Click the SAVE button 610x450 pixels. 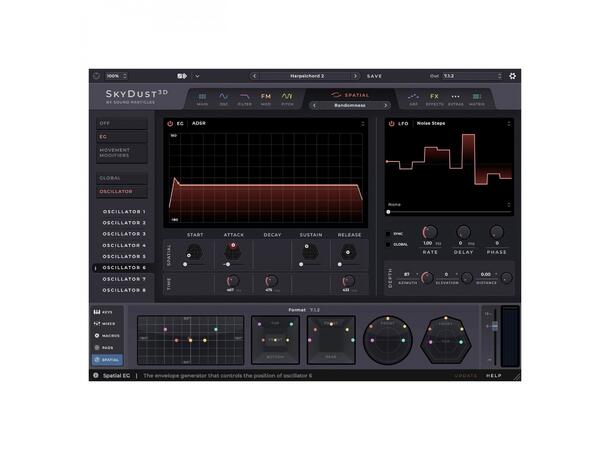click(374, 76)
